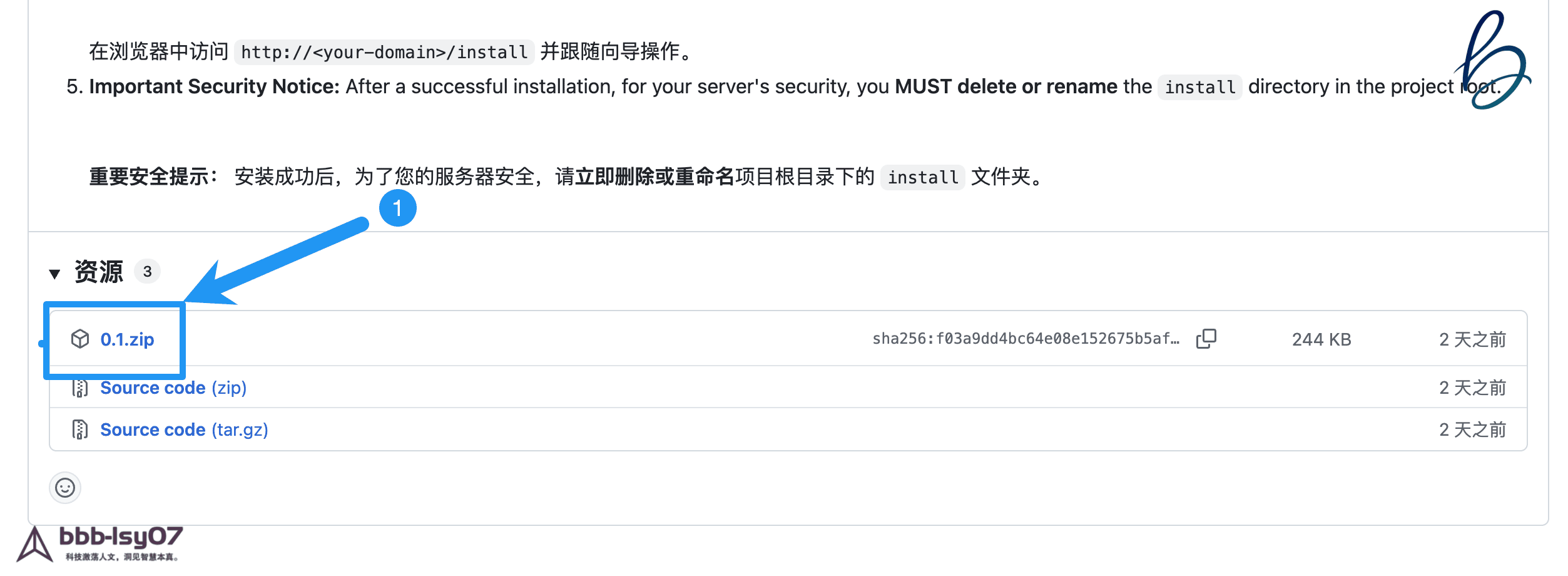
Task: Open the Source code (tar.gz) link
Action: pyautogui.click(x=184, y=429)
